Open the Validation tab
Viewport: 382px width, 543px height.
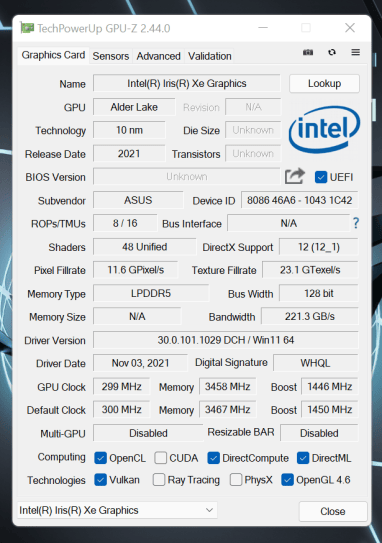click(210, 56)
